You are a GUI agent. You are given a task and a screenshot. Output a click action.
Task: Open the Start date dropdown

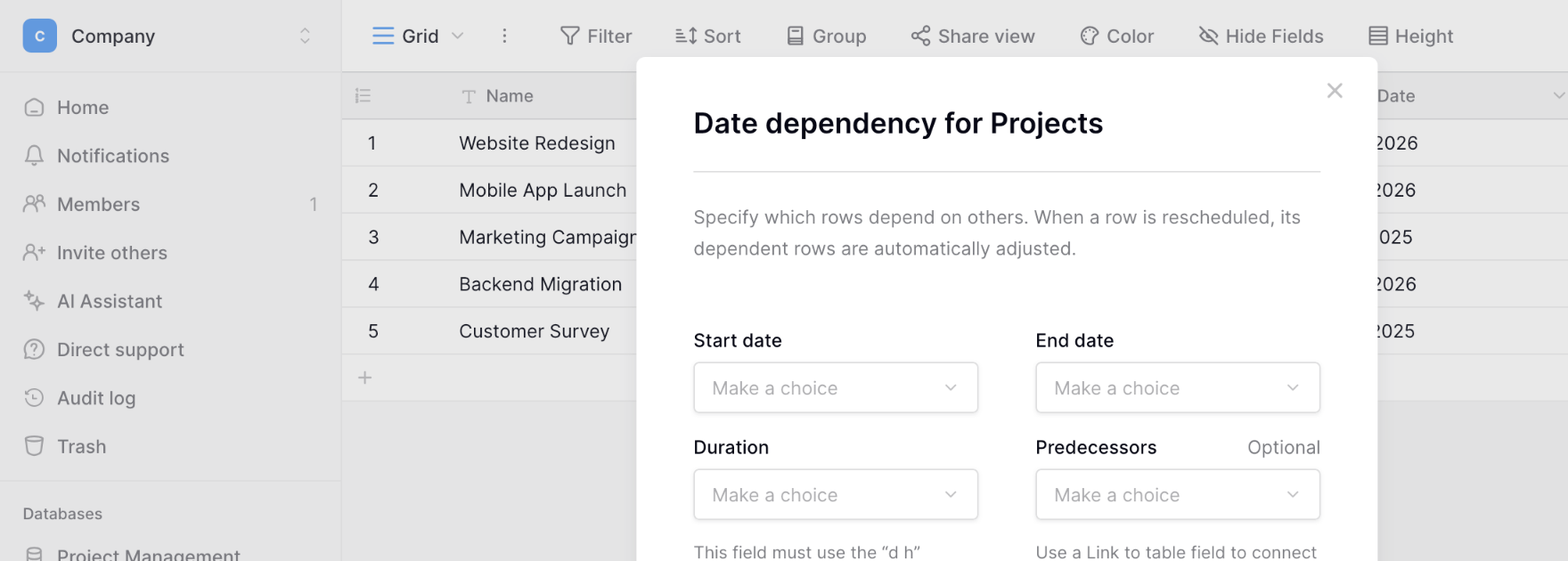point(835,387)
